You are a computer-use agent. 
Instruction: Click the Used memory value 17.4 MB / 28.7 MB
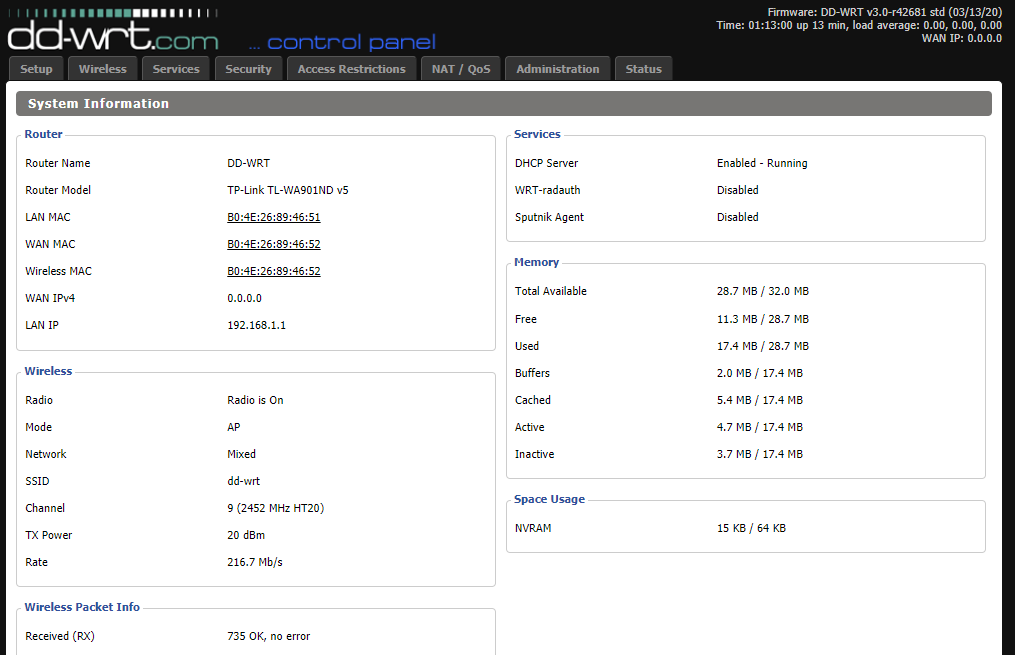click(763, 346)
